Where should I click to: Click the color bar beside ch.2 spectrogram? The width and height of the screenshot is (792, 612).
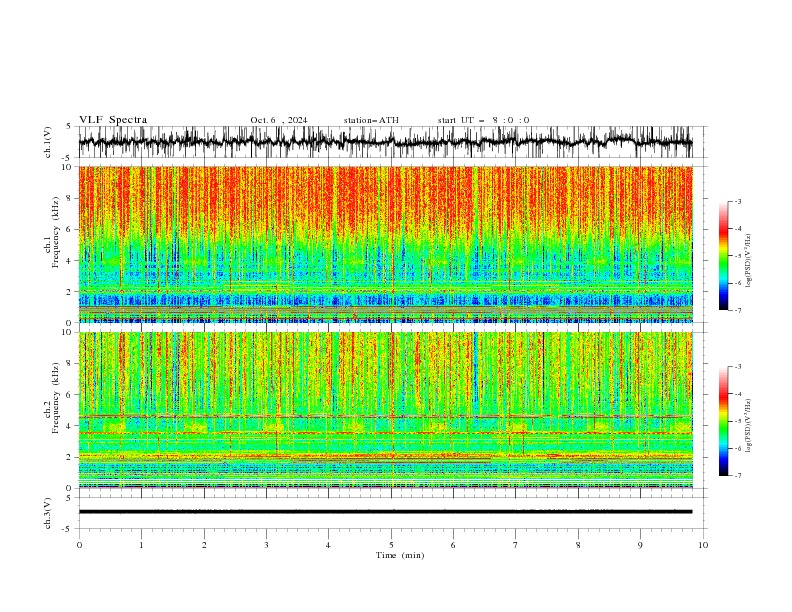(723, 421)
